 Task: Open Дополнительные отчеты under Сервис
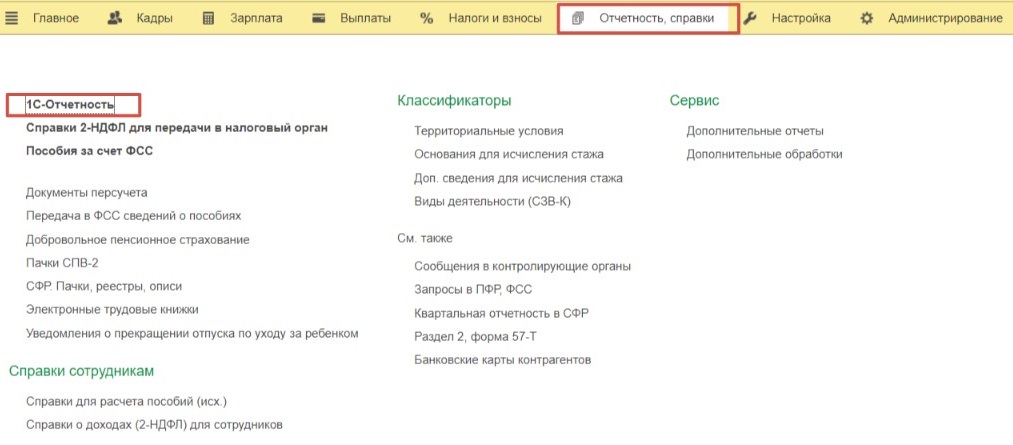pyautogui.click(x=755, y=131)
